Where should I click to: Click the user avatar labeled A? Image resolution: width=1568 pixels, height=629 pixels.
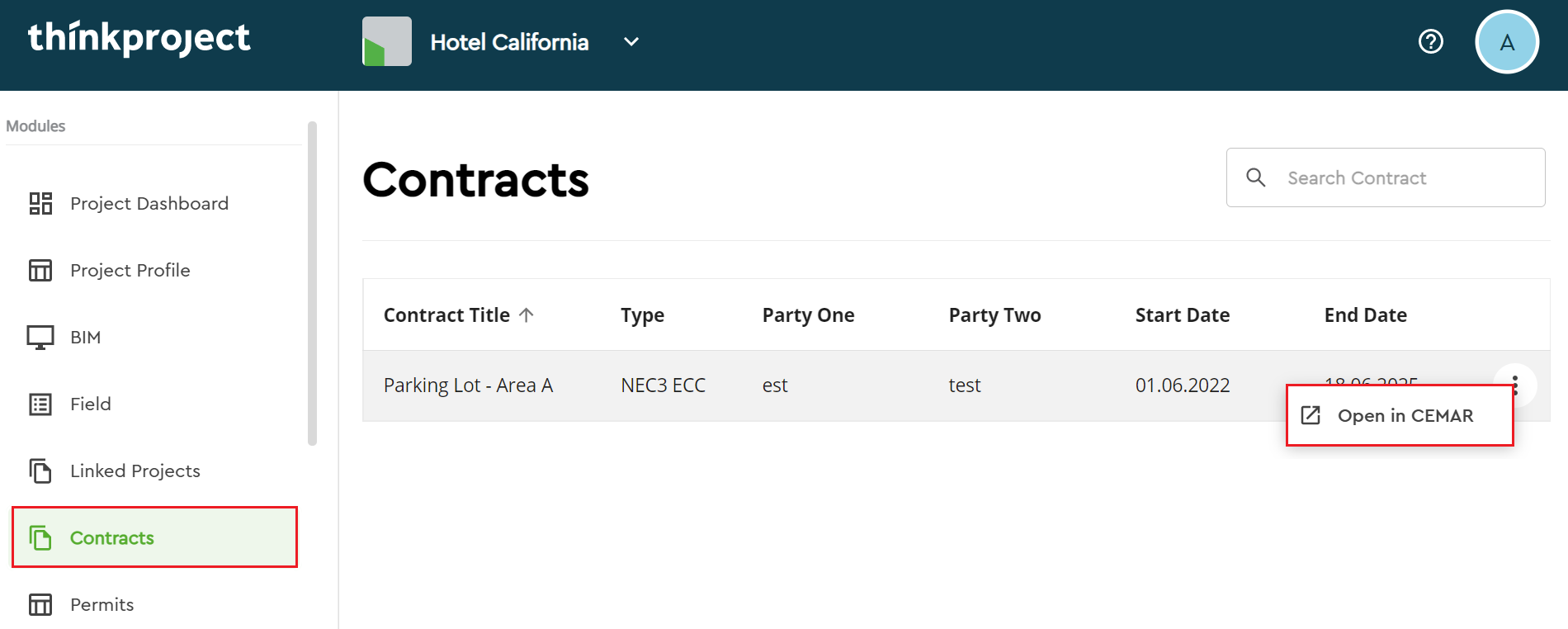click(1506, 42)
